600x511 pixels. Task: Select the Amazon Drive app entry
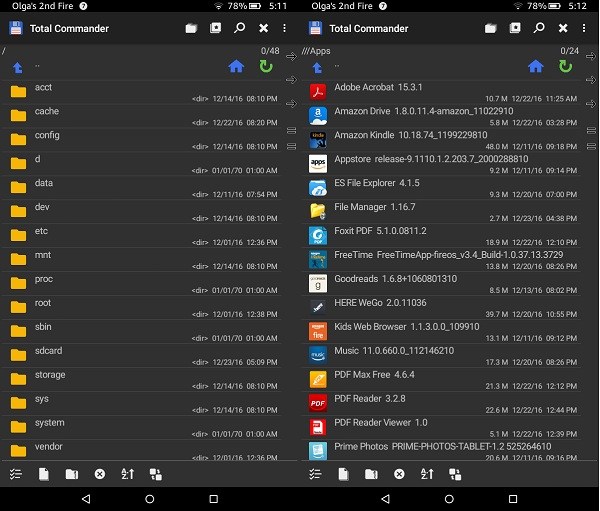442,116
